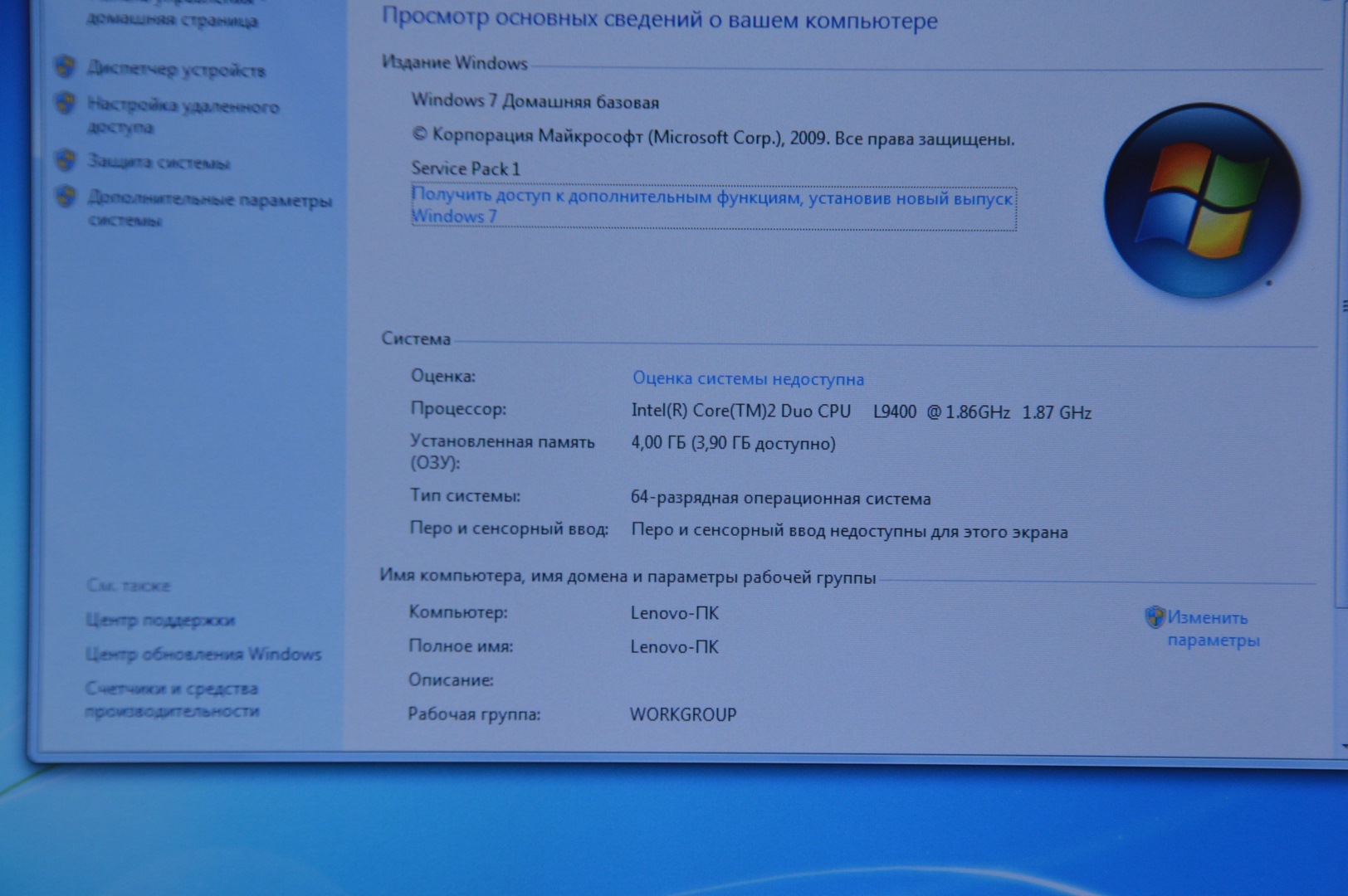
Task: Click shield icon beside Настройка удаленного доступа
Action: [x=65, y=105]
